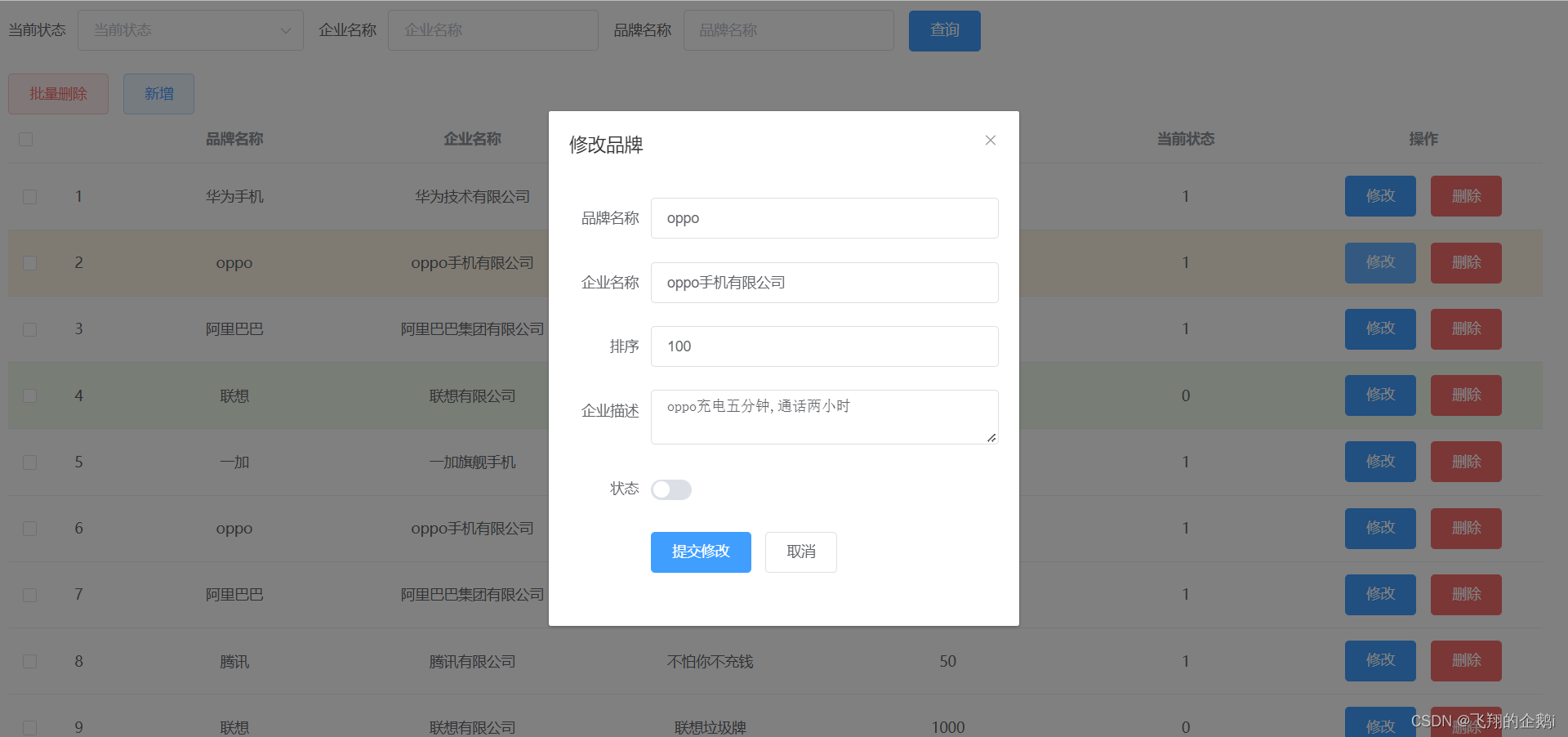Viewport: 1568px width, 737px height.
Task: Click the 修改品牌 dialog title
Action: click(606, 145)
